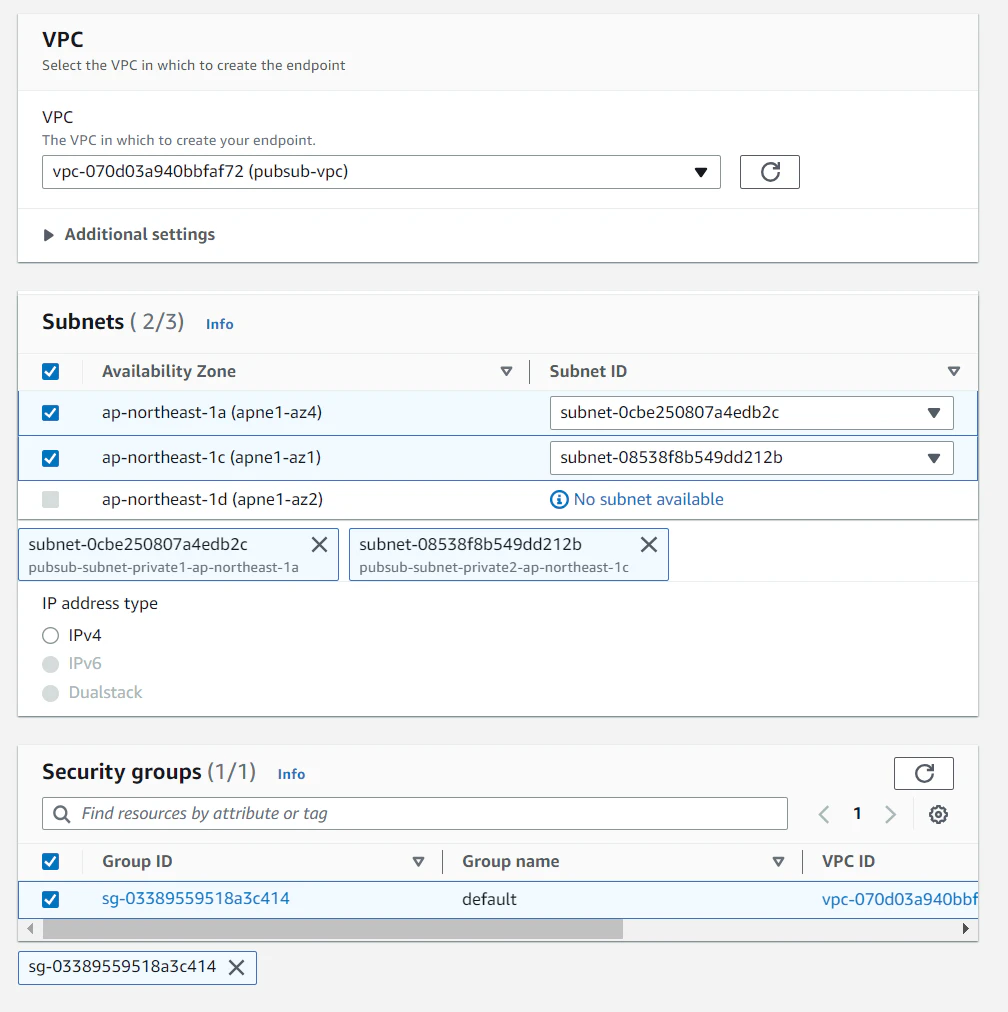1008x1012 pixels.
Task: Open vpc-070d03a940bbf VPC ID link
Action: 900,900
